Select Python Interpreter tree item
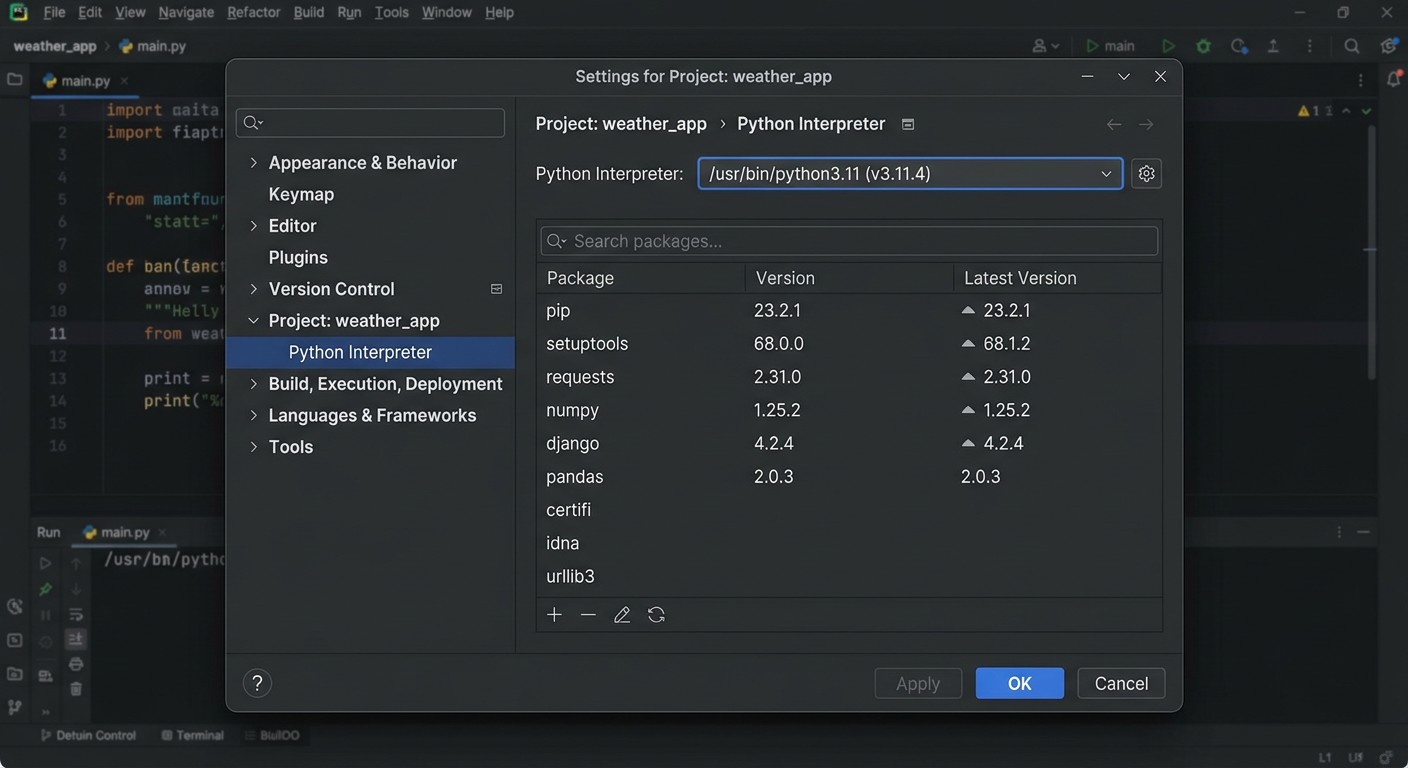The image size is (1408, 768). coord(370,352)
